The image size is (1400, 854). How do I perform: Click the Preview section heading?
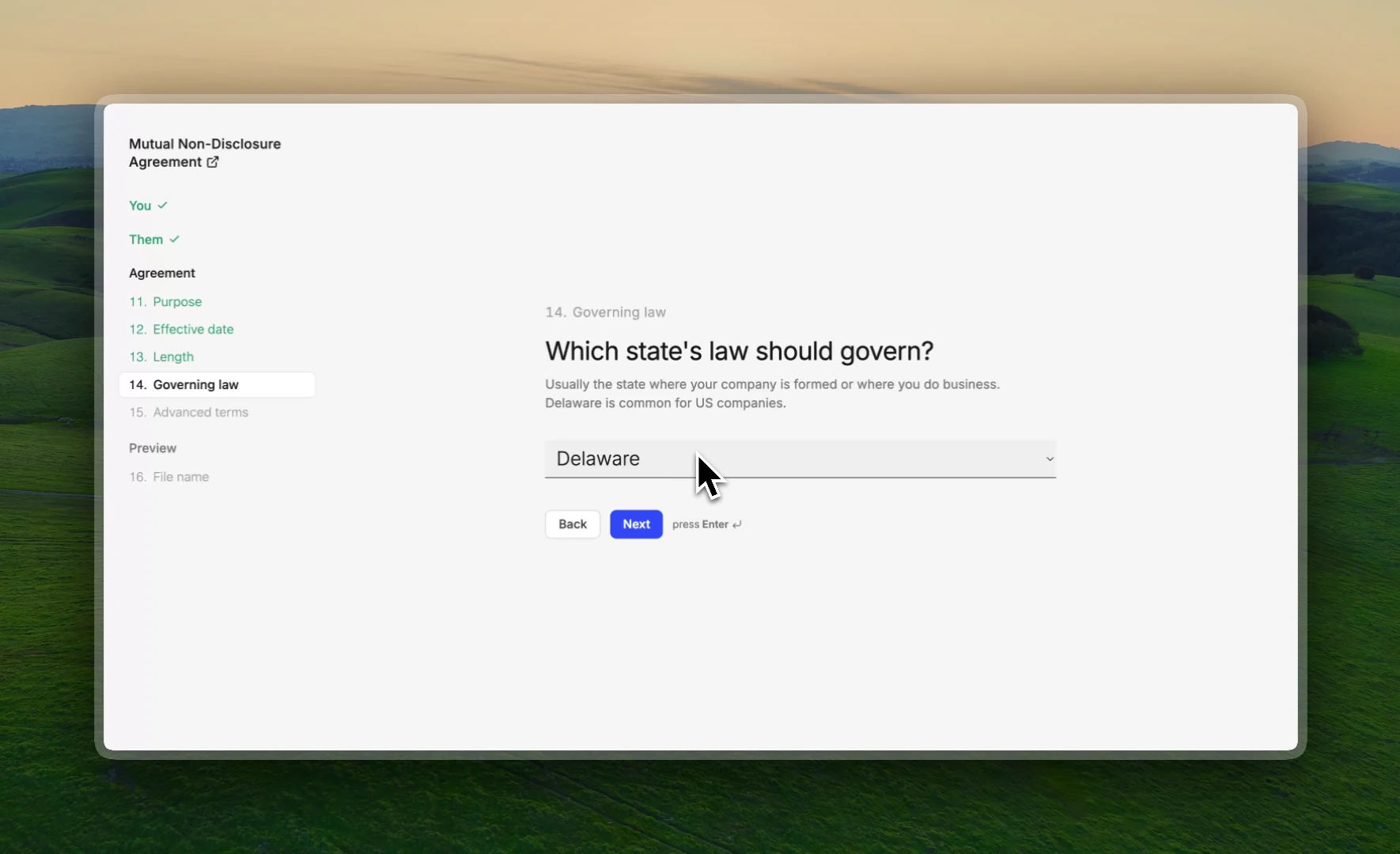tap(153, 448)
